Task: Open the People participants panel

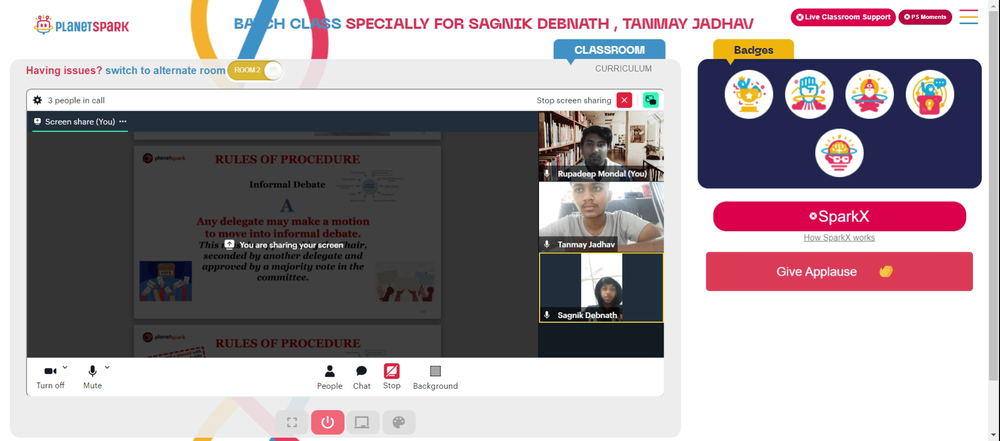Action: click(330, 377)
